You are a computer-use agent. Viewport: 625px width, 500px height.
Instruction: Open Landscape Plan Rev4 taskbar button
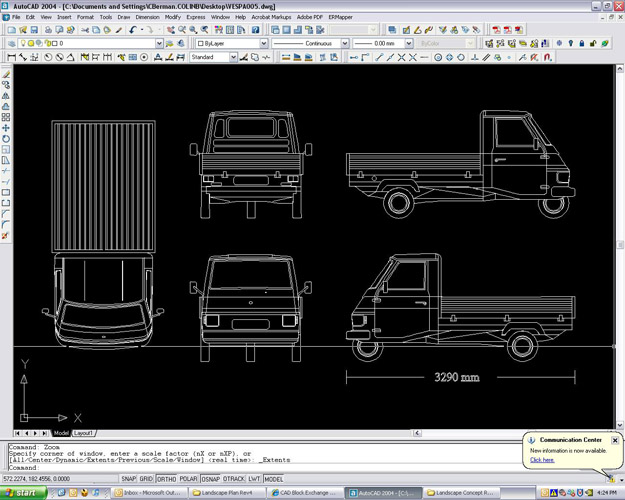(x=227, y=493)
